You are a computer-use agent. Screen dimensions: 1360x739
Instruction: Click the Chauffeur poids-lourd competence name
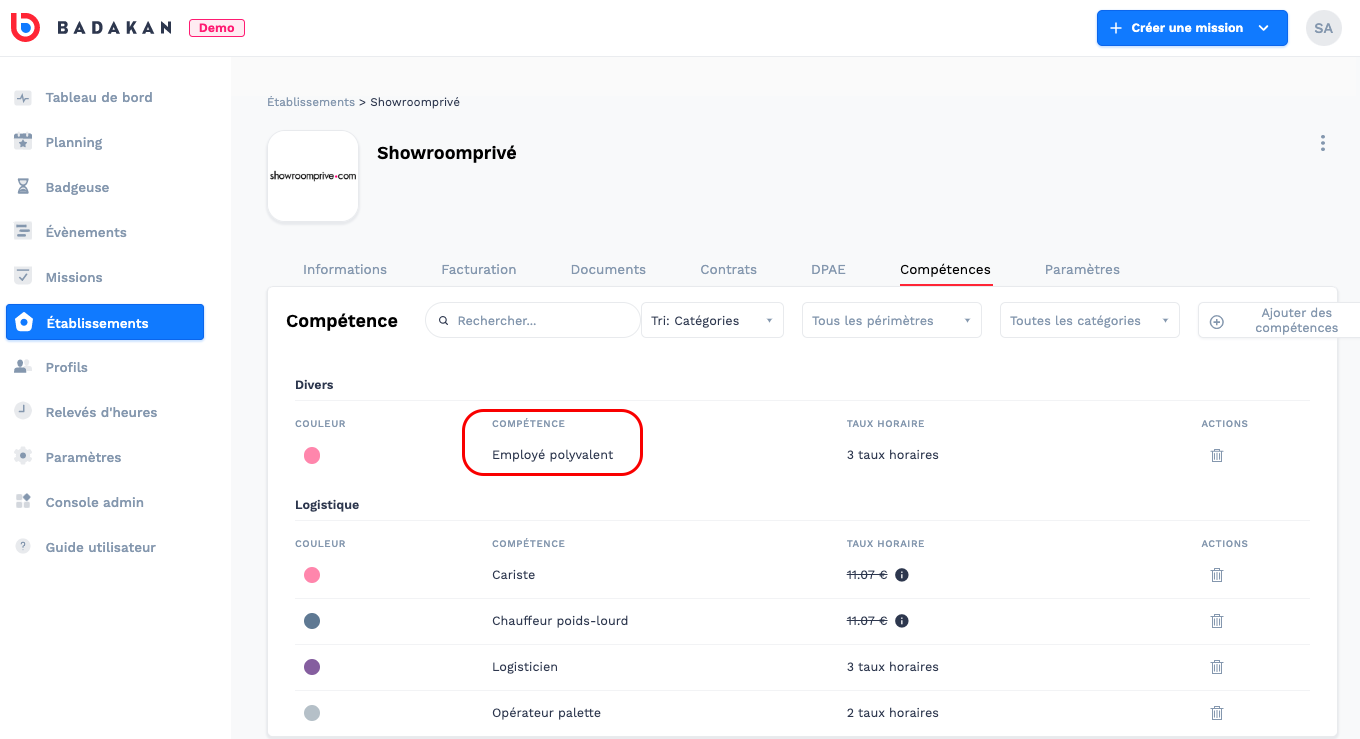pyautogui.click(x=560, y=621)
